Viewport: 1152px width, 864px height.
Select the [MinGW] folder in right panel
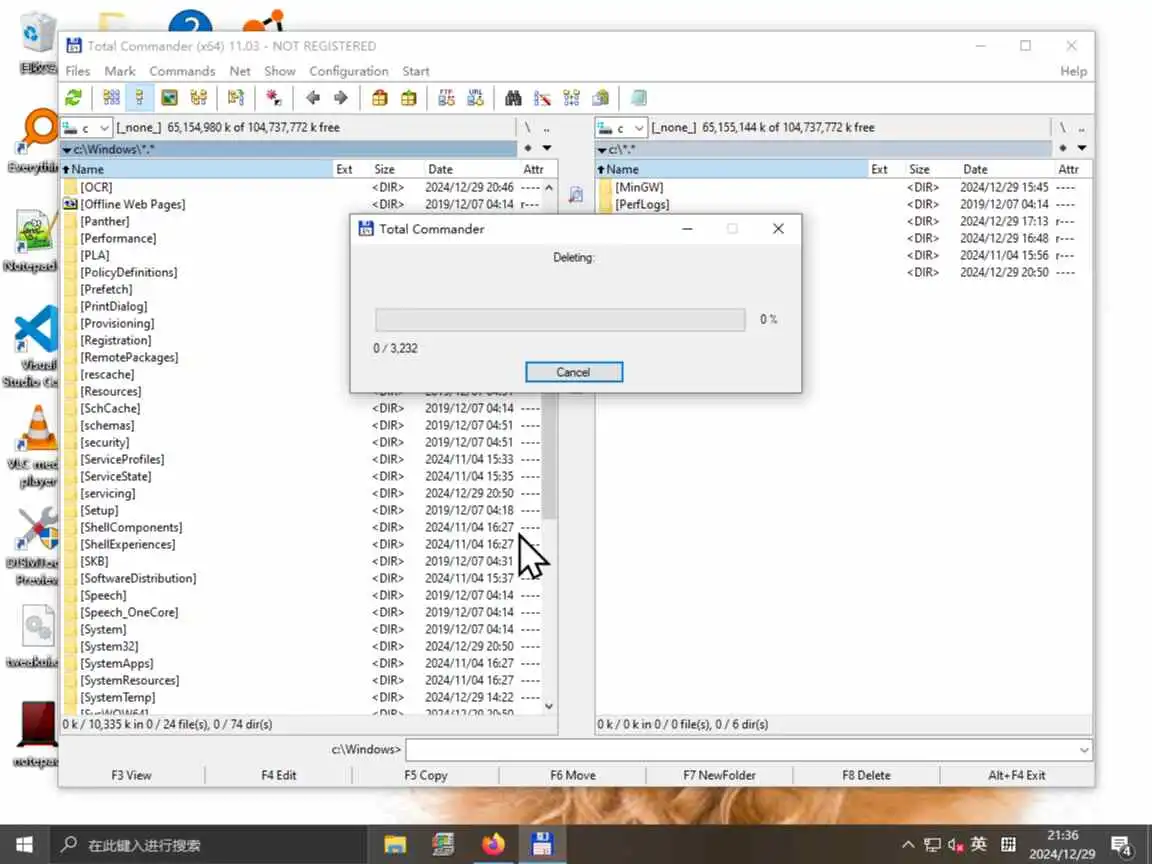[x=843, y=187]
